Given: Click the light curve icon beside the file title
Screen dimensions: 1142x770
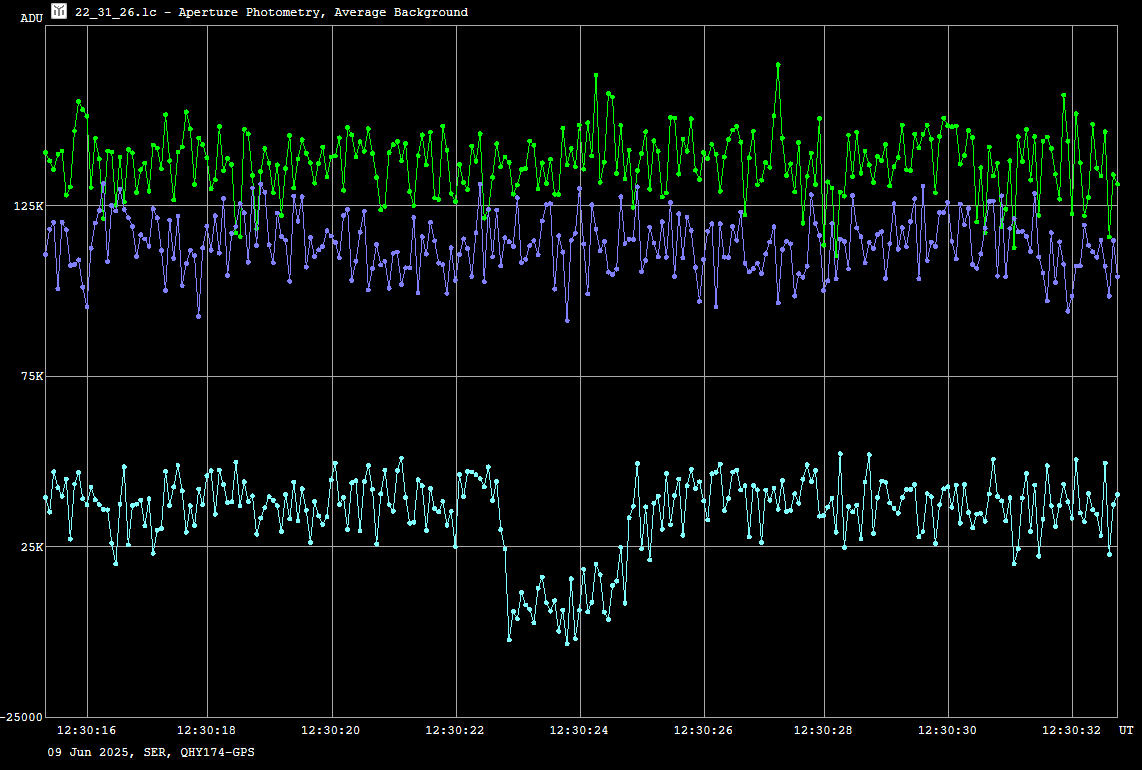Looking at the screenshot, I should coord(59,11).
